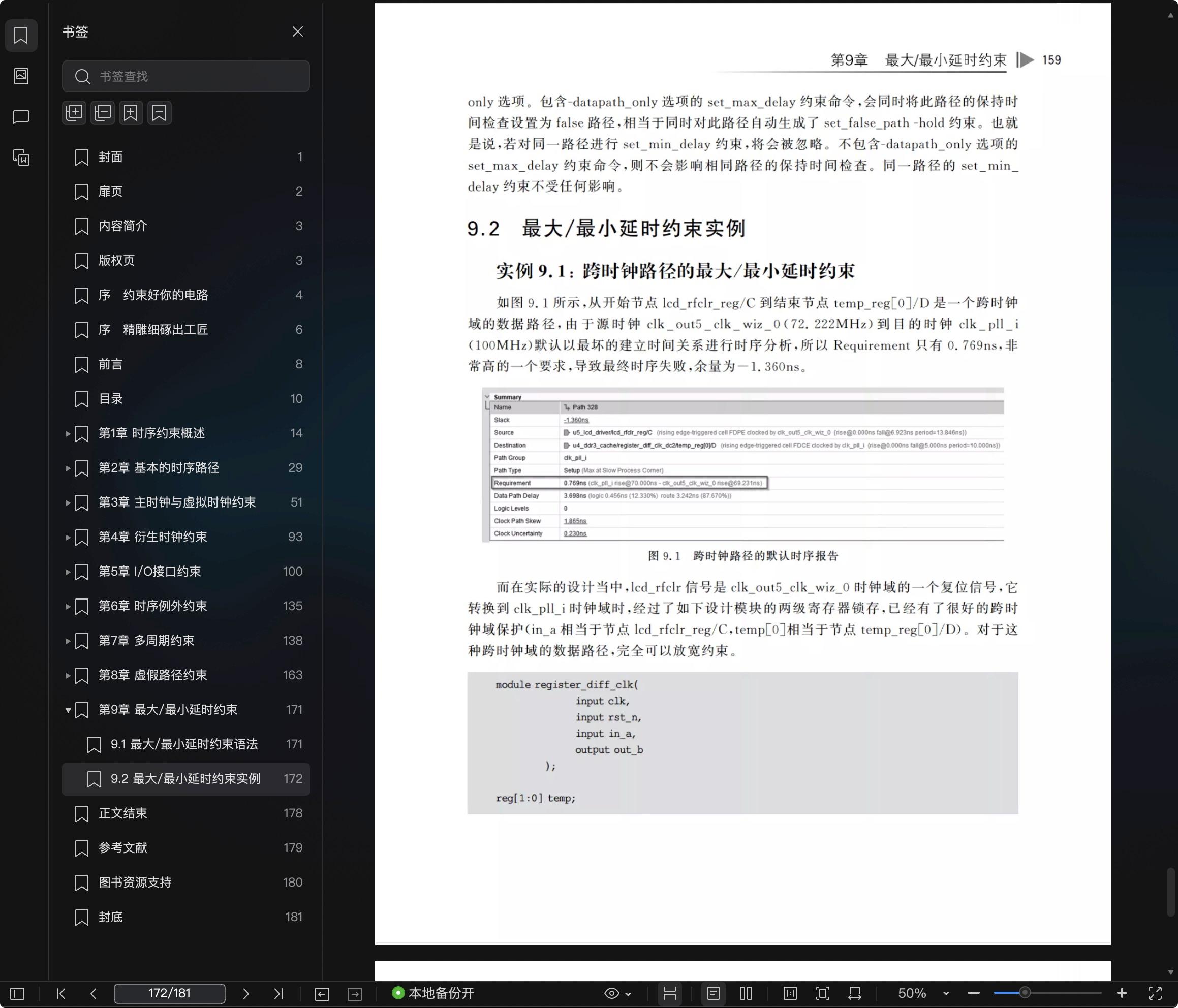Close the 书签 bookmarks panel
The height and width of the screenshot is (1008, 1178).
(297, 31)
